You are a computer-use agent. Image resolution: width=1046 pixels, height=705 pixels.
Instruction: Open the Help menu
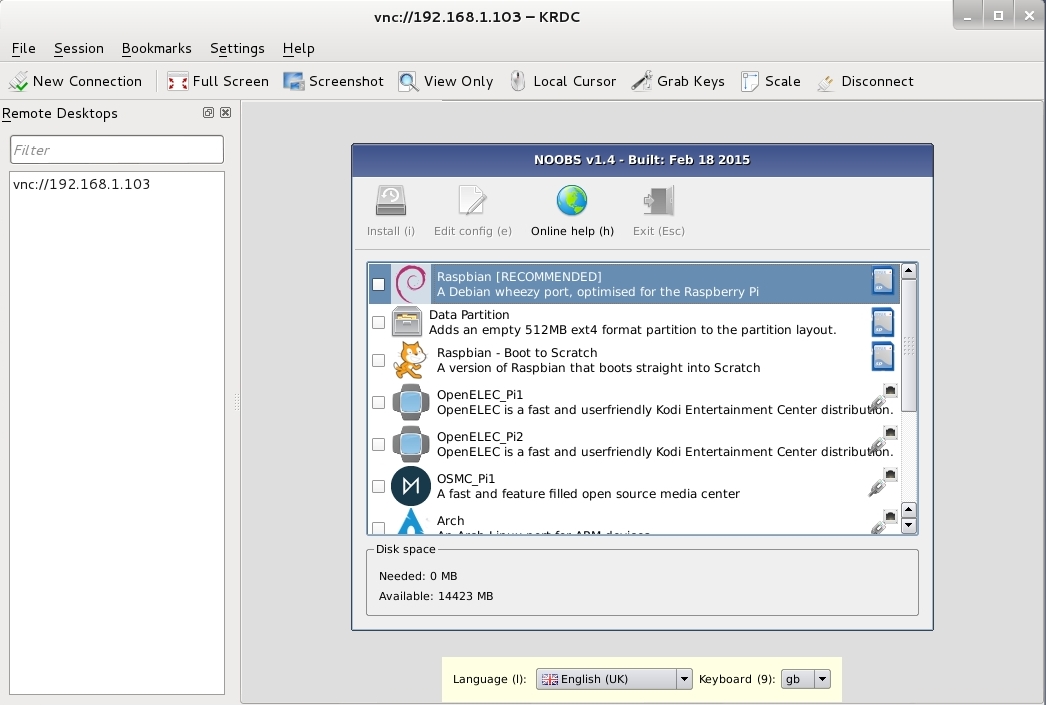coord(298,49)
